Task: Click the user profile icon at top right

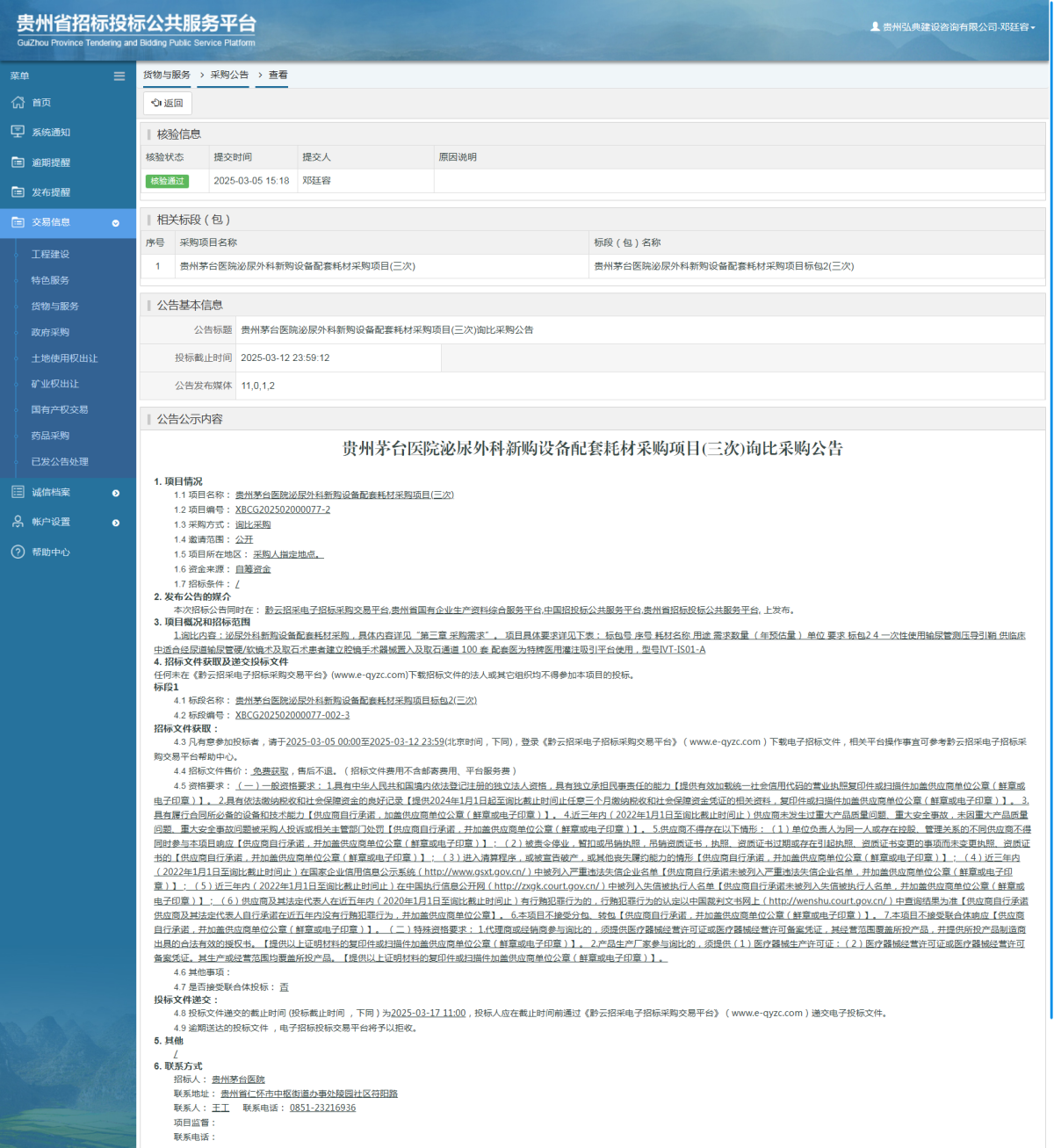Action: point(877,27)
